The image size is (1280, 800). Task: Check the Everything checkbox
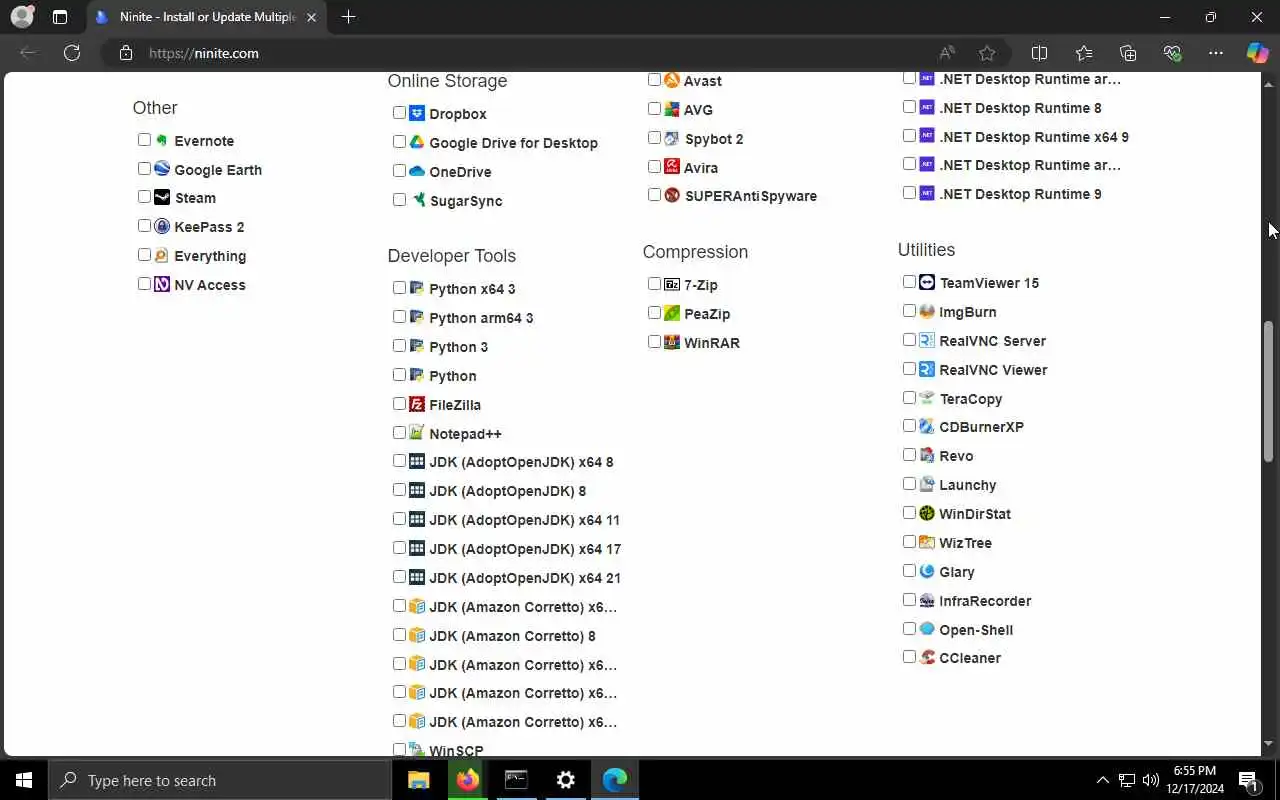[x=144, y=255]
